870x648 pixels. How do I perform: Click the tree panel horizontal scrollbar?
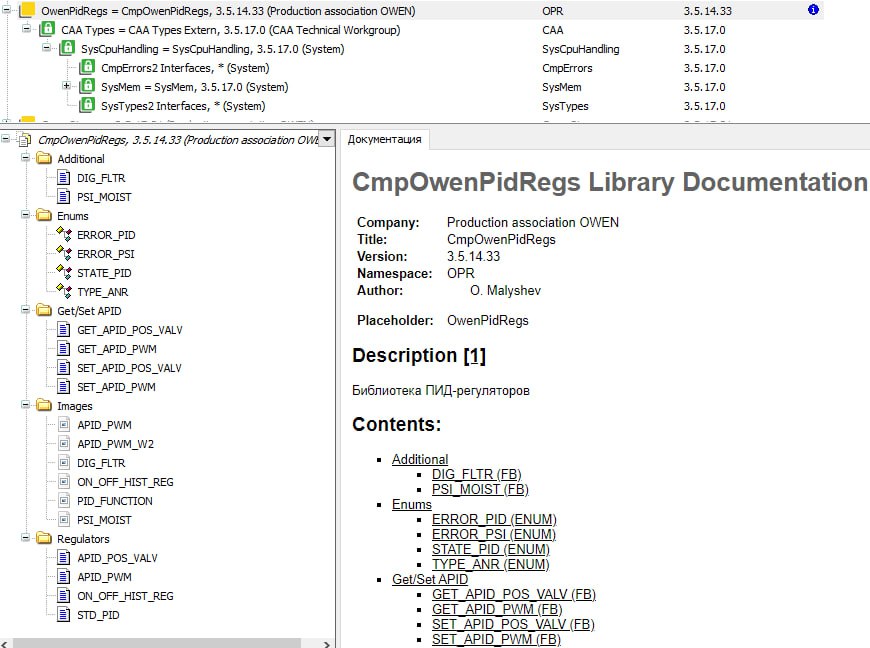pos(156,643)
